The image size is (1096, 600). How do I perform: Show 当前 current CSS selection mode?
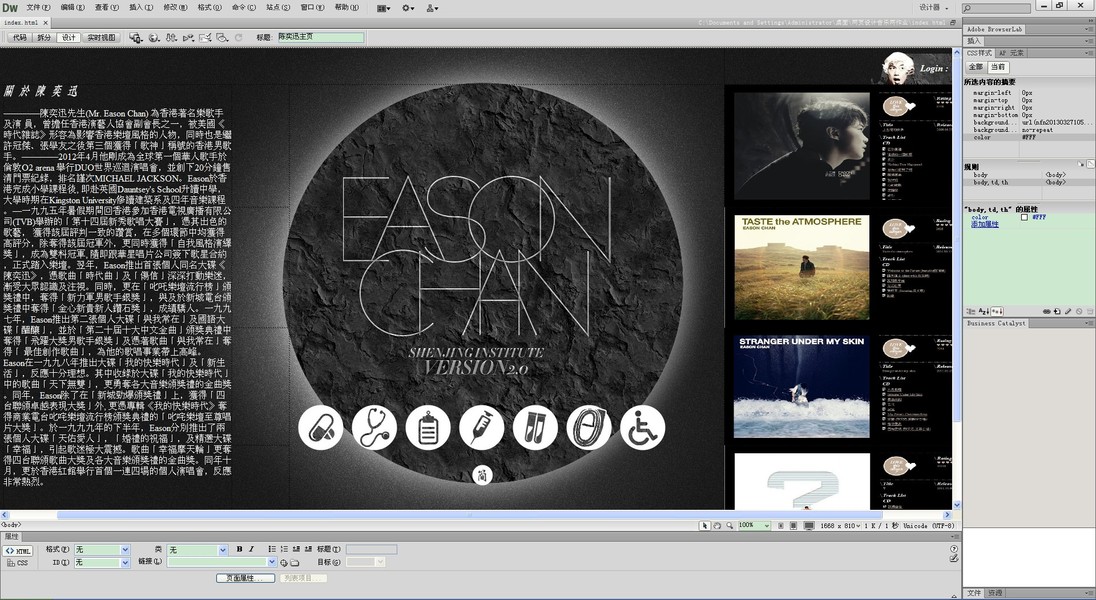click(x=997, y=67)
